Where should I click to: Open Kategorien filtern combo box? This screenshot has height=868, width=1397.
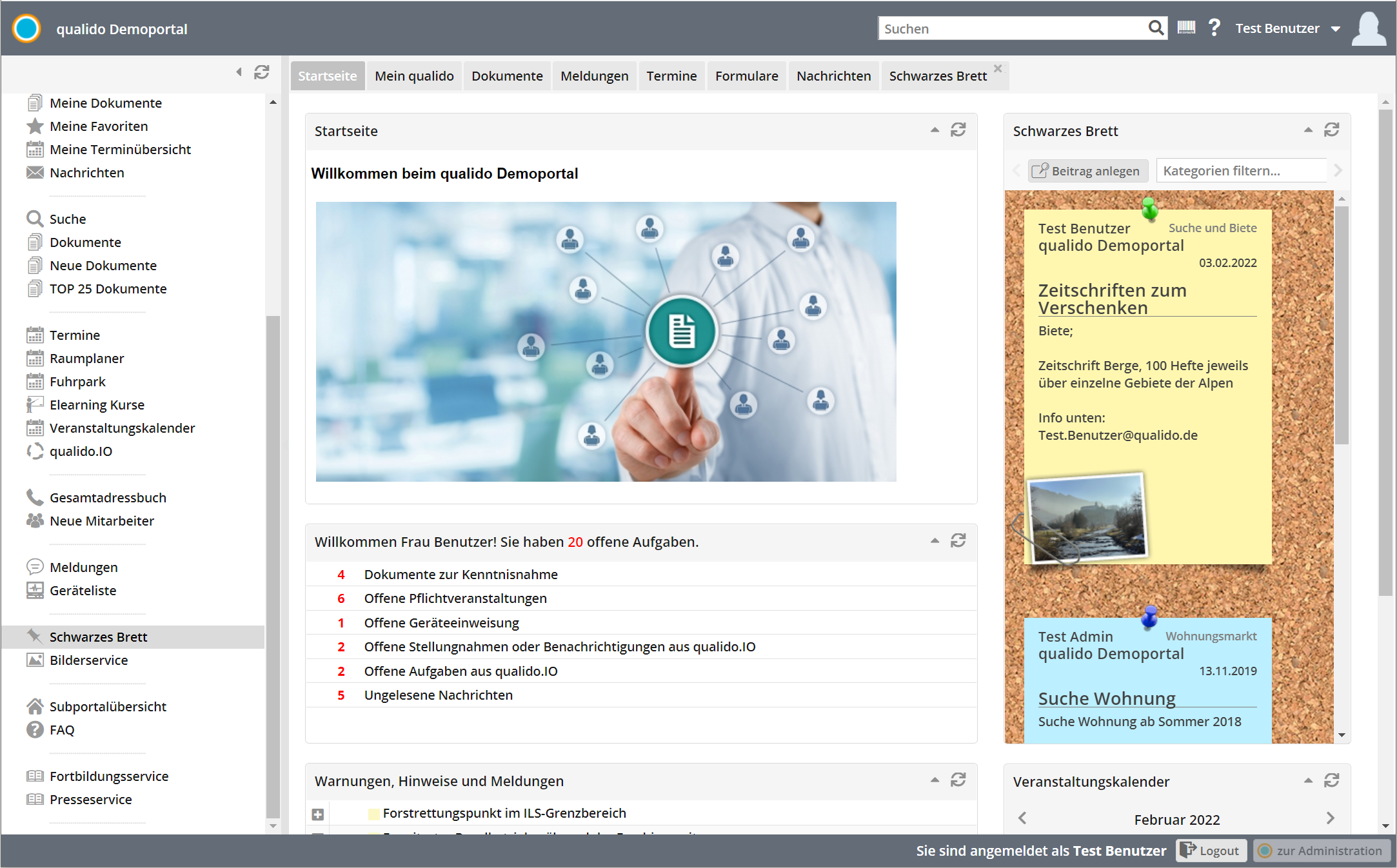[x=1242, y=171]
